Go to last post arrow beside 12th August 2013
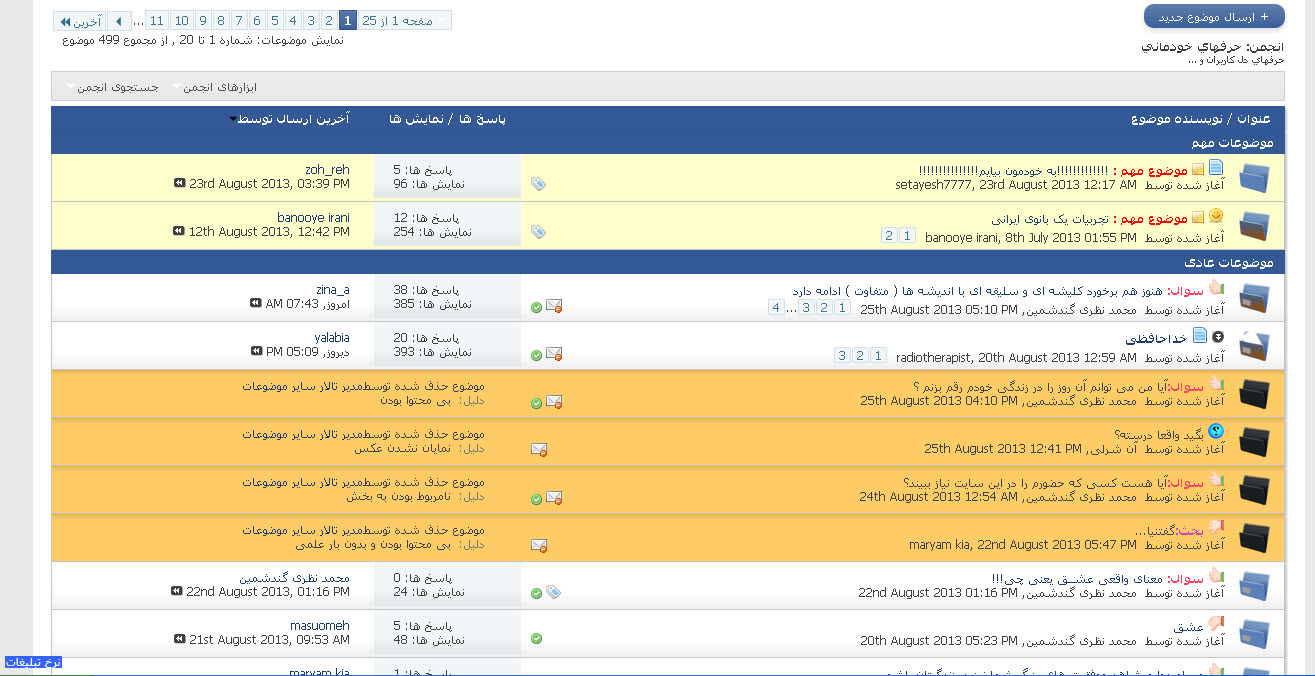 (179, 232)
